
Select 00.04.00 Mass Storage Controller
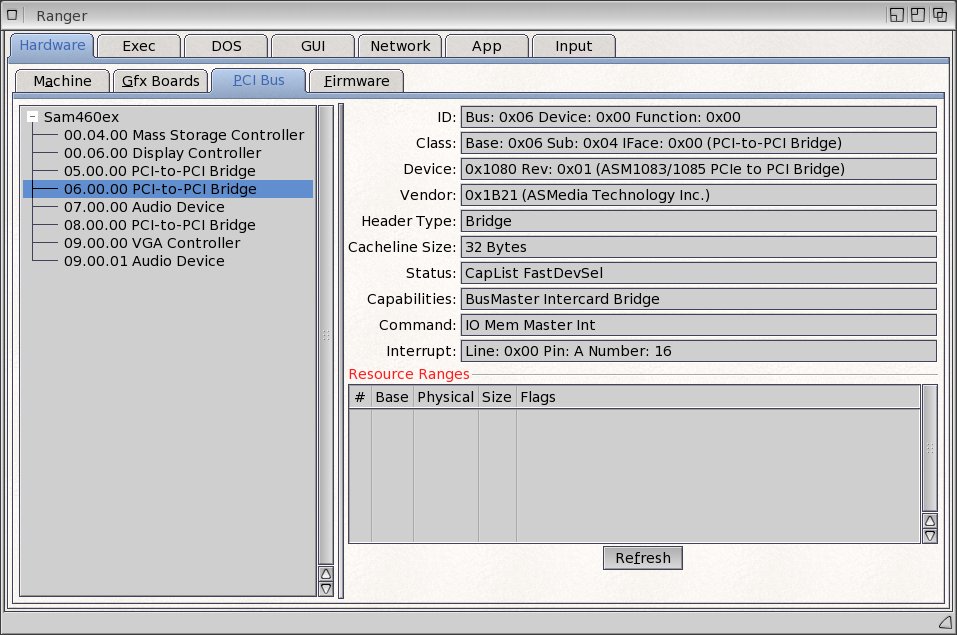[183, 135]
